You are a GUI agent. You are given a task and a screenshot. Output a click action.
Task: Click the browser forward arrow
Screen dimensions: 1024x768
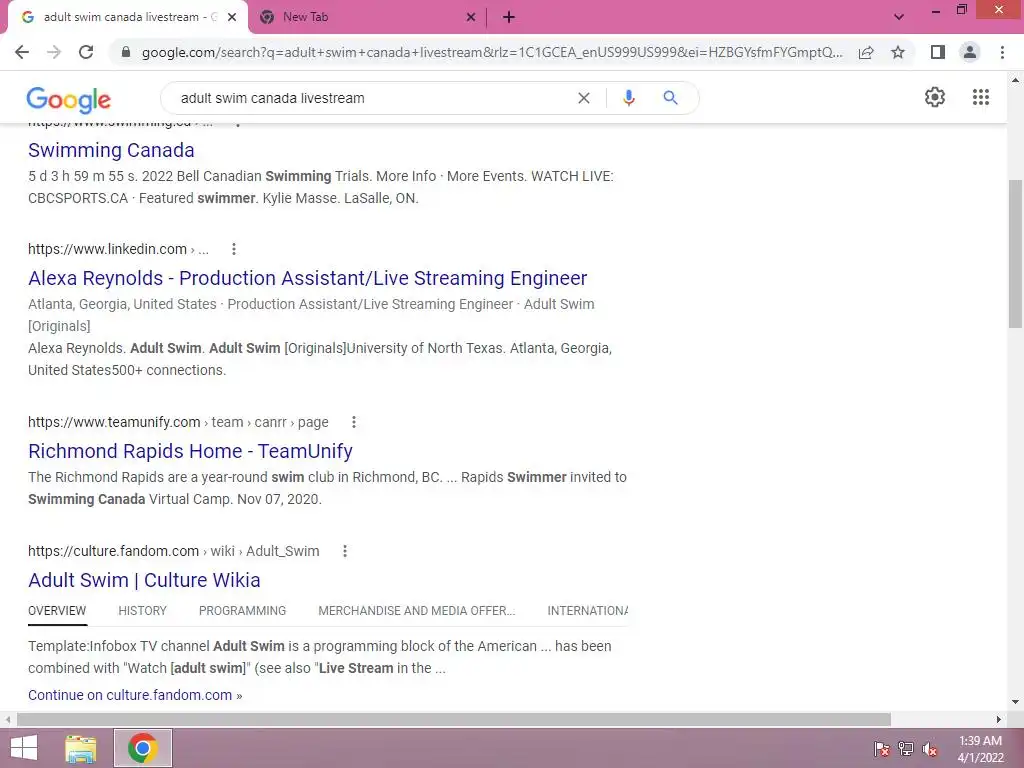(54, 52)
